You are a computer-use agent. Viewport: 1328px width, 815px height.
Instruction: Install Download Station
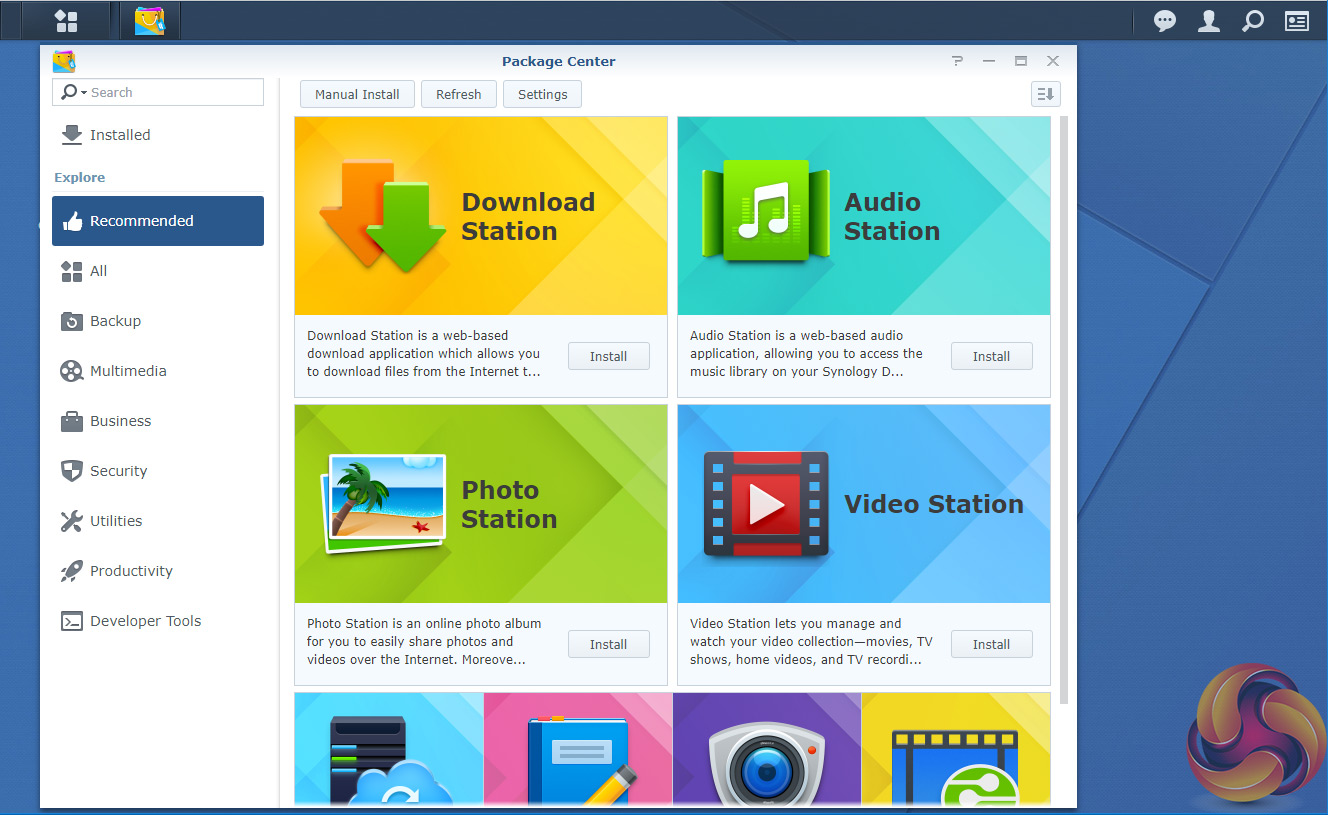point(608,356)
